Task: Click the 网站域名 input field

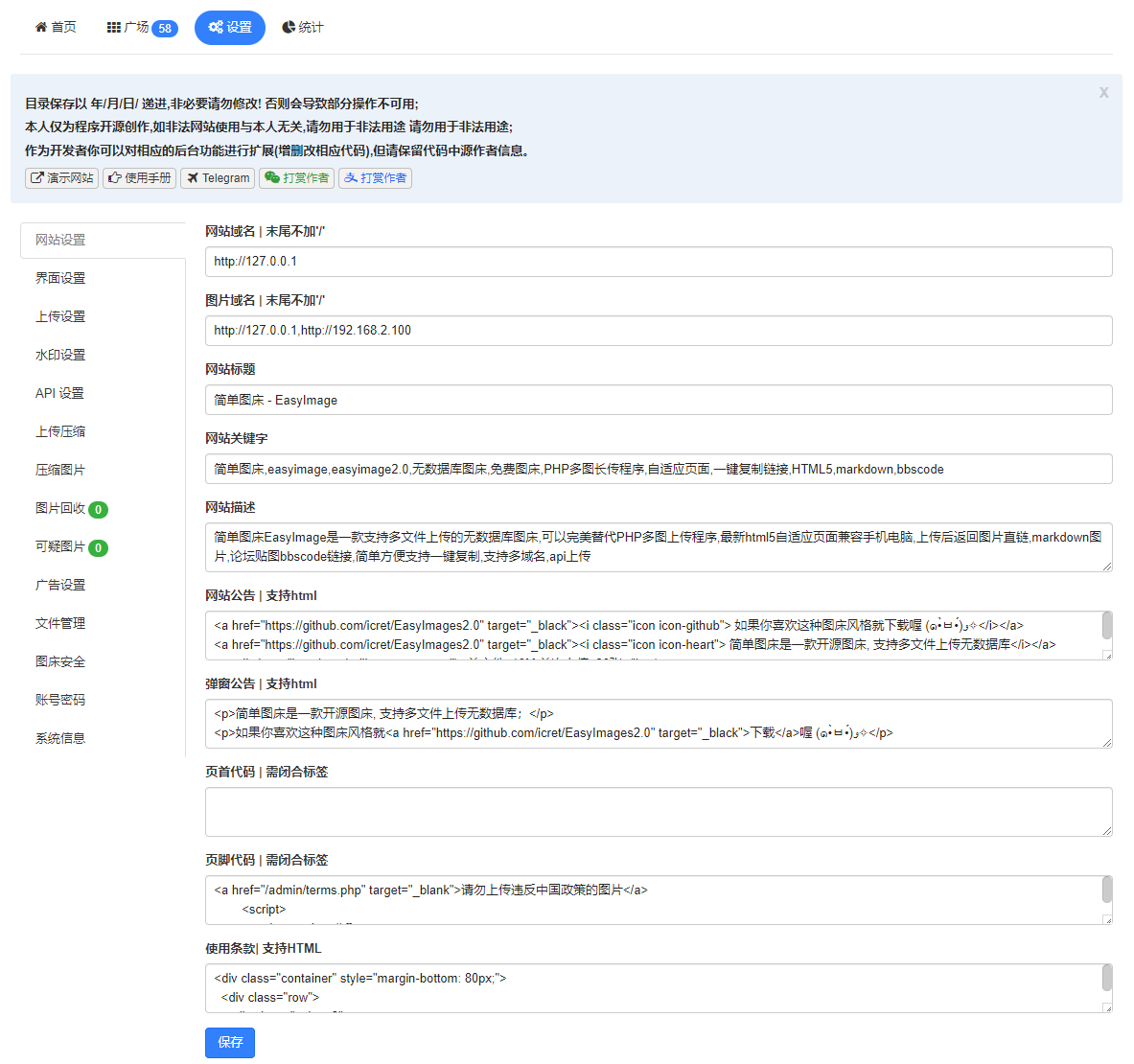Action: tap(658, 262)
